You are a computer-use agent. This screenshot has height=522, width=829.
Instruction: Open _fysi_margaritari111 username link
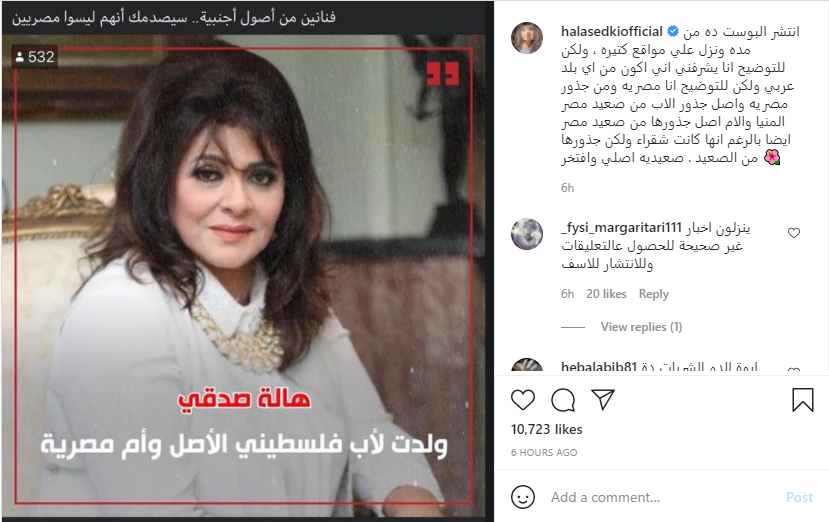[x=621, y=228]
